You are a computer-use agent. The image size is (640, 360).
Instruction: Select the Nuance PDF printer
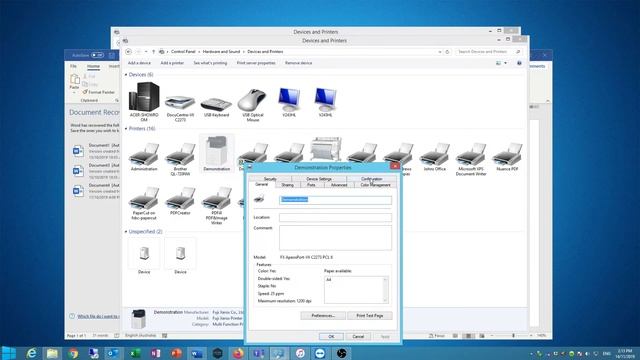pos(507,154)
